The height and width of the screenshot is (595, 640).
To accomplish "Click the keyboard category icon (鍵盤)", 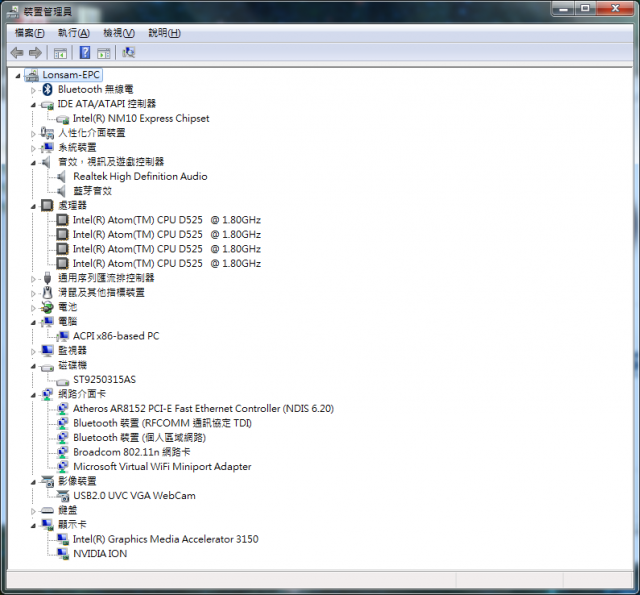I will pyautogui.click(x=47, y=511).
